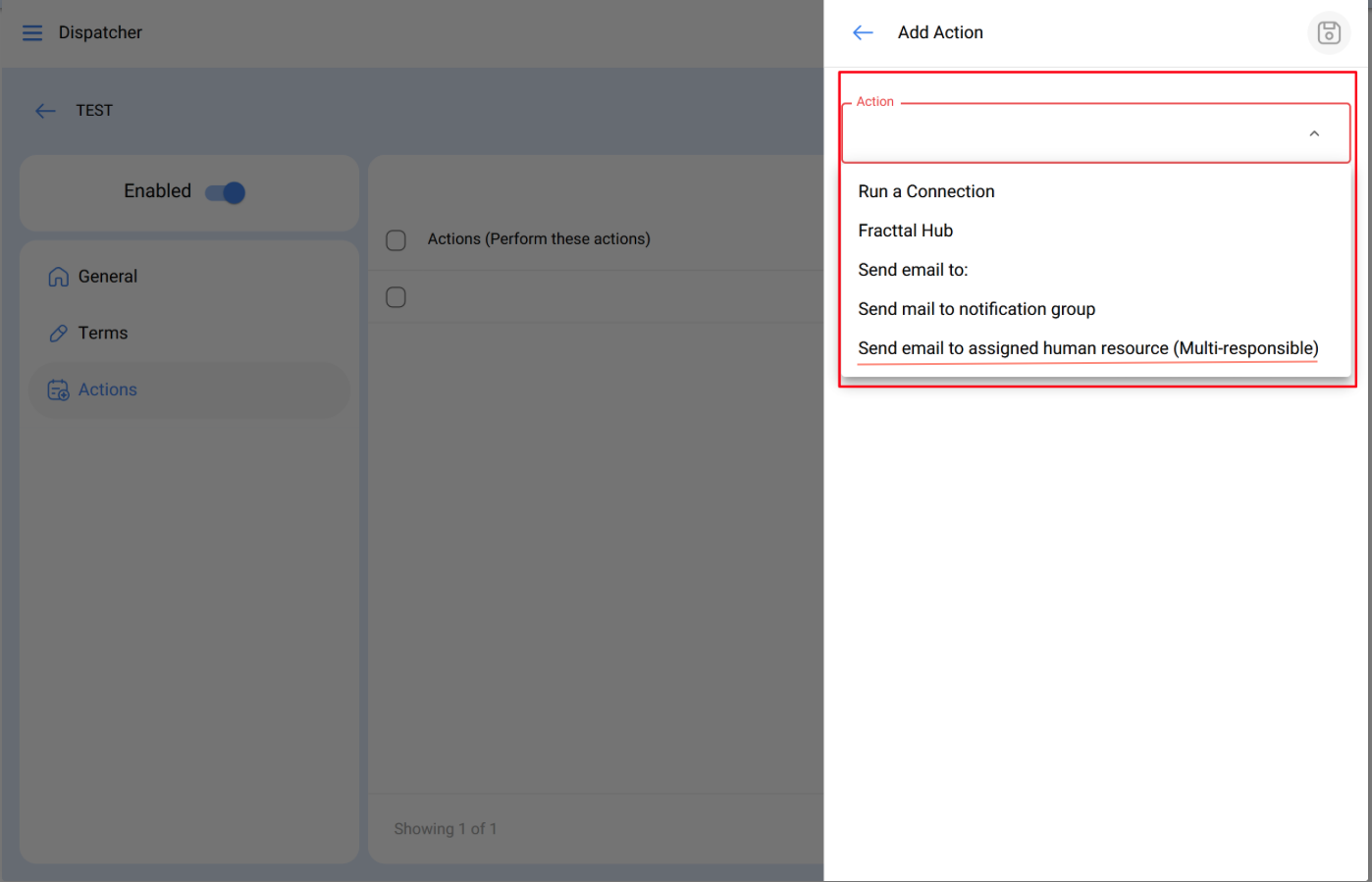Open the General section
Image resolution: width=1372 pixels, height=882 pixels.
108,277
